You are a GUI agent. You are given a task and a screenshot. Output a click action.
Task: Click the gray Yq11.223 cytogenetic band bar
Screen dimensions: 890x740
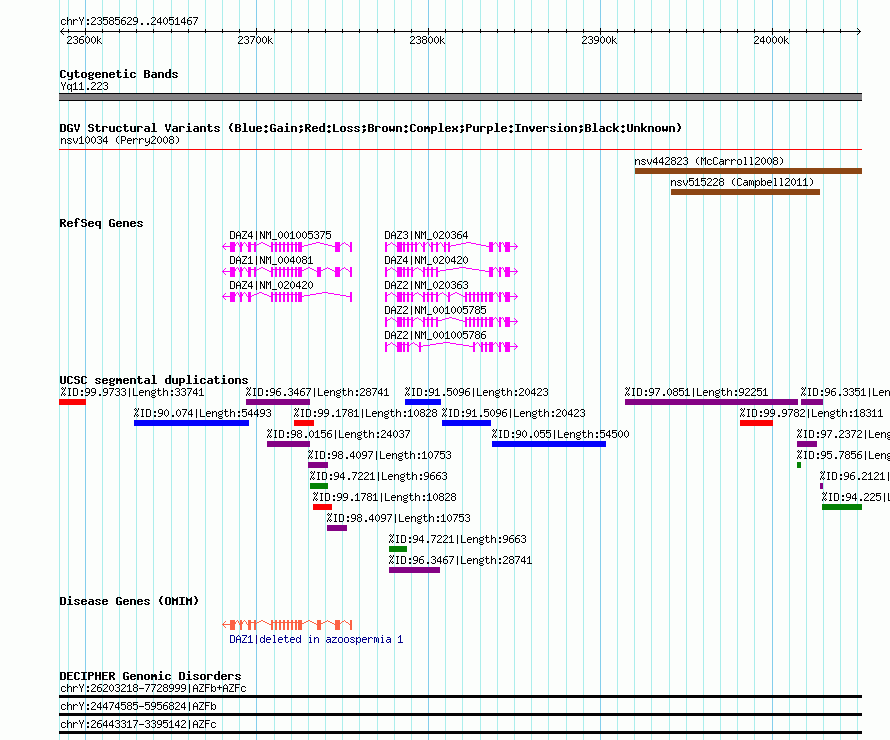[x=460, y=97]
